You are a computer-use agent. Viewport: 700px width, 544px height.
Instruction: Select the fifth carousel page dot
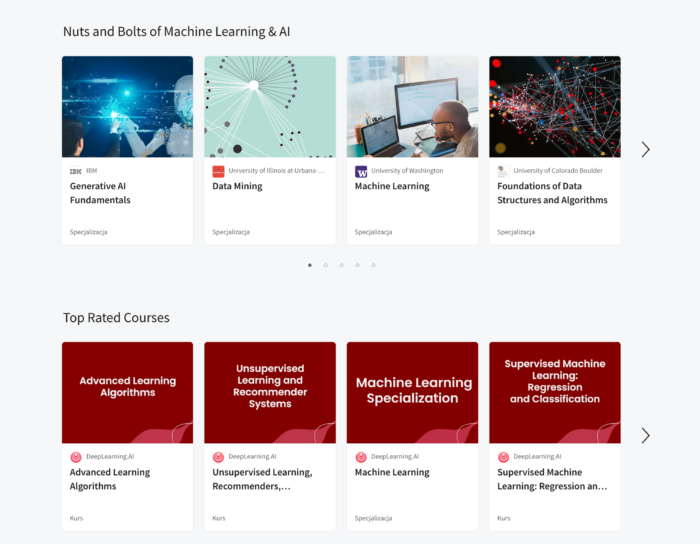coord(373,265)
